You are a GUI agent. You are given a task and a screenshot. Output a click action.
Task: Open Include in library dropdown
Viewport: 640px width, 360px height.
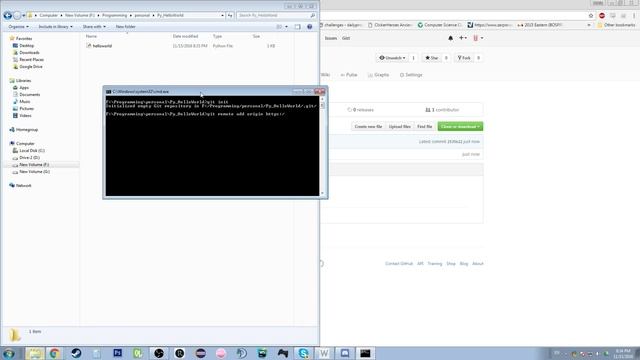click(x=55, y=27)
